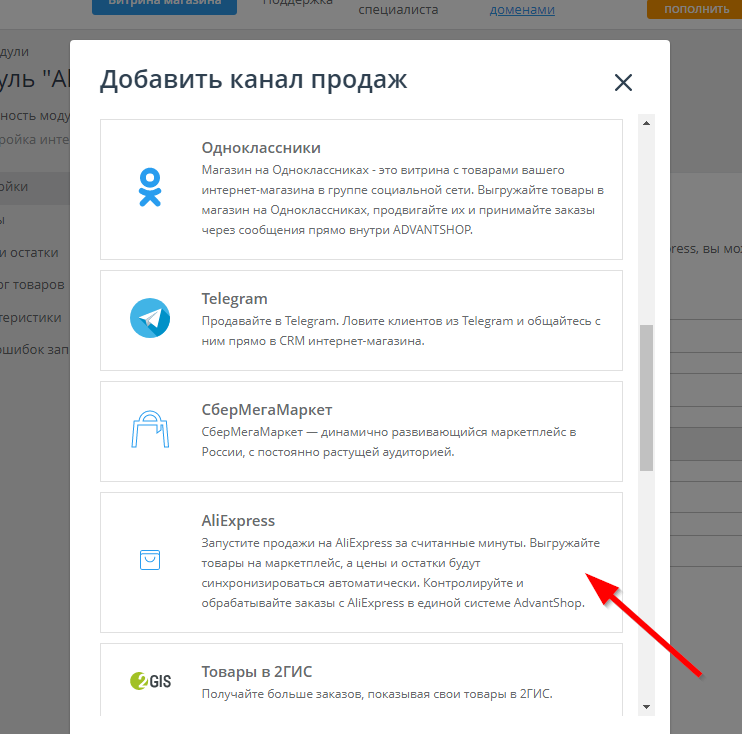Click the channel list scrollbar thumb
The image size is (742, 734).
(x=646, y=398)
